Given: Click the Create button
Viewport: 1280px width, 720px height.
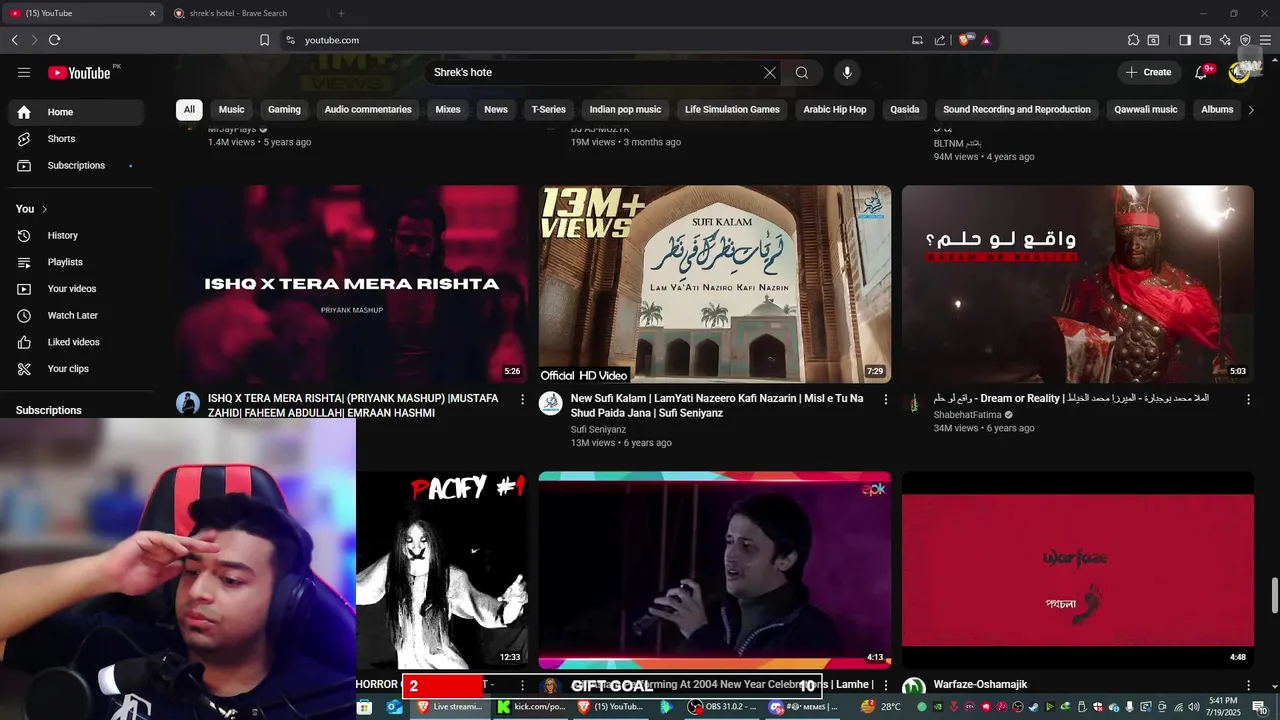Looking at the screenshot, I should (1148, 72).
